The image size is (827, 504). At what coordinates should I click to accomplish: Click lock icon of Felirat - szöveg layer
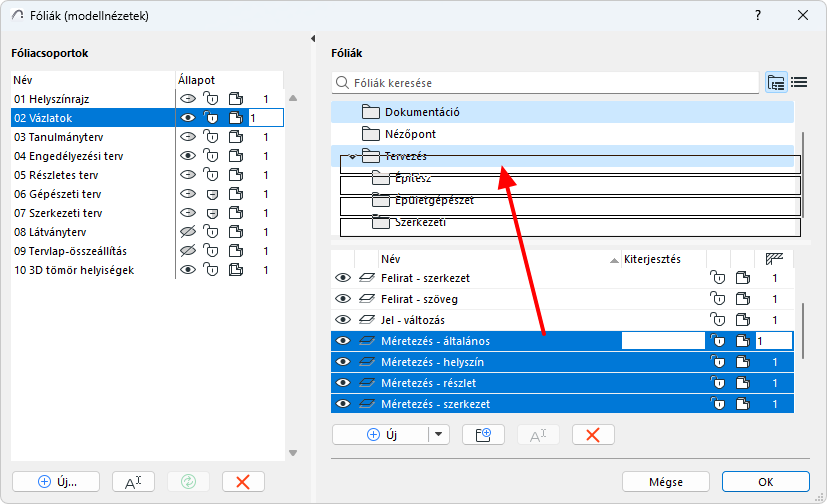pyautogui.click(x=717, y=299)
